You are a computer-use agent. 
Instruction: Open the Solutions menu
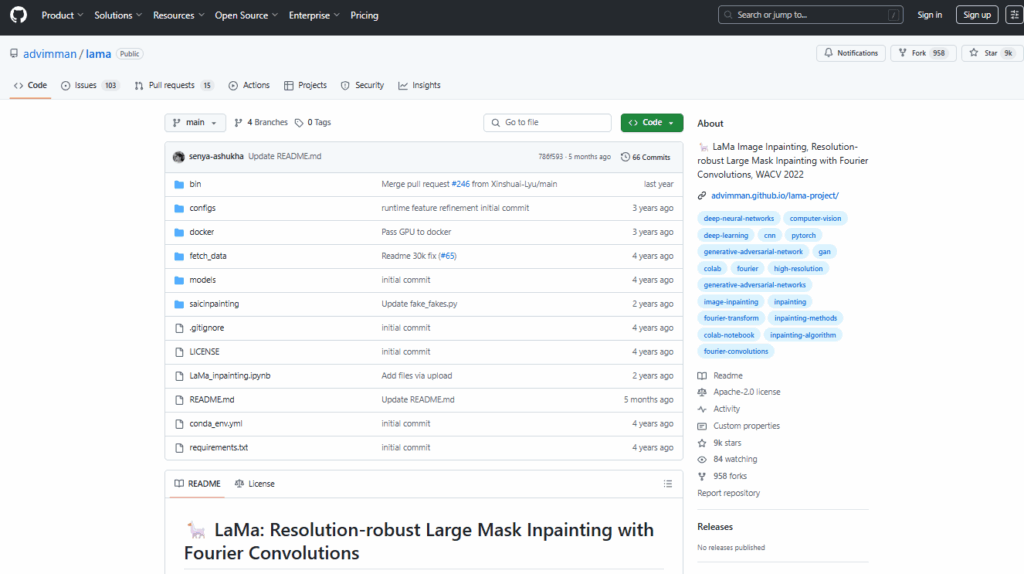118,15
